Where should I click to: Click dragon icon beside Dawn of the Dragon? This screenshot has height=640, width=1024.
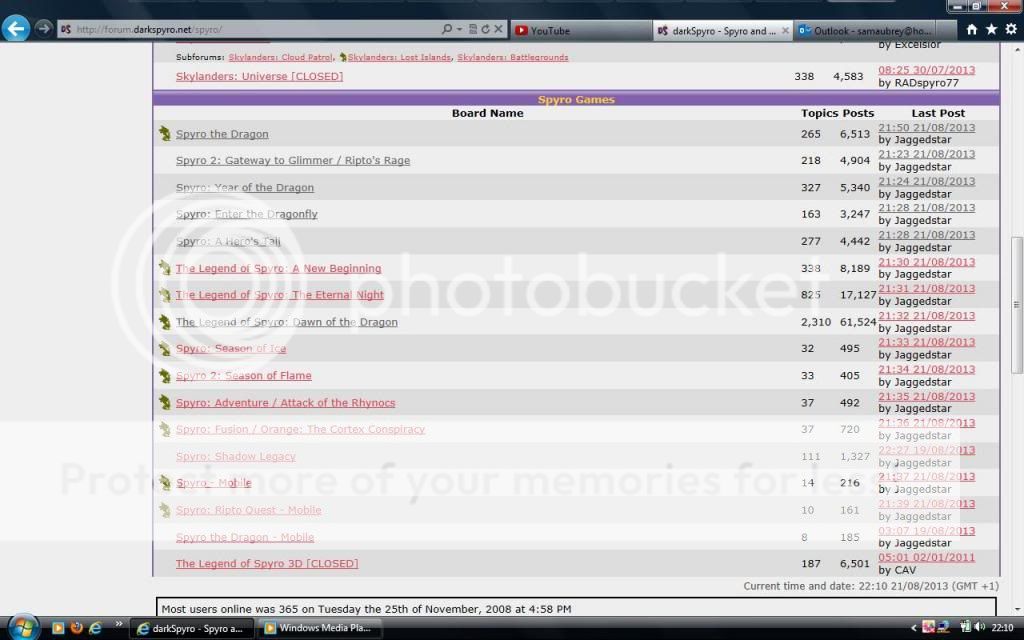click(x=165, y=321)
